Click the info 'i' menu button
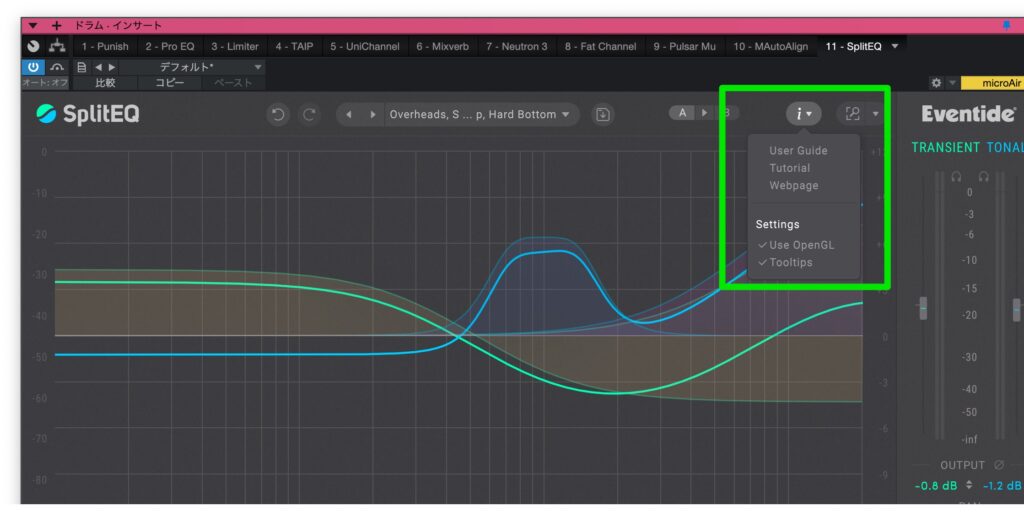Screen dimensions: 1024x523 click(803, 114)
